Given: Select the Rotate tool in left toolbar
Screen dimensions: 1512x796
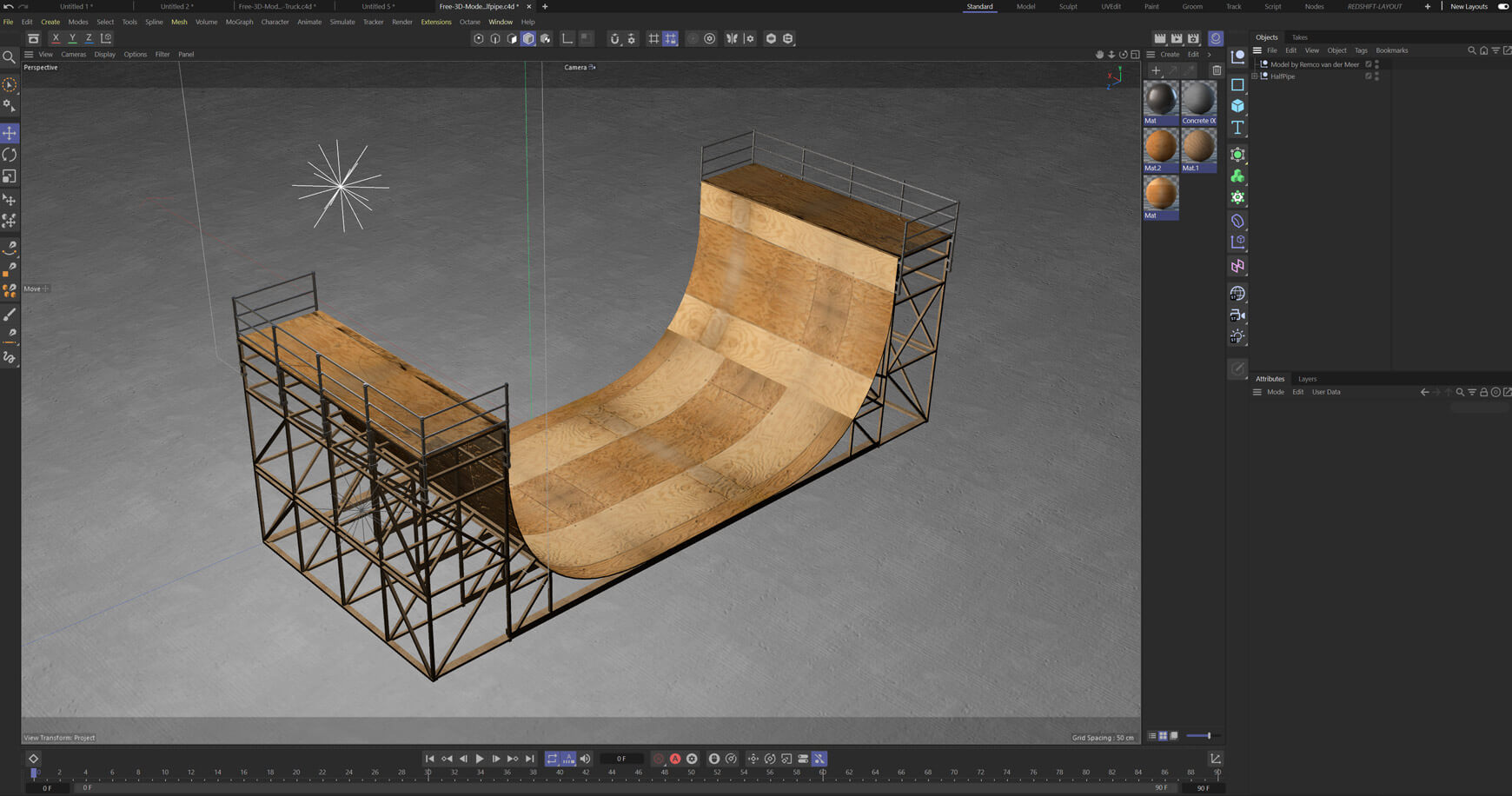Looking at the screenshot, I should pyautogui.click(x=10, y=155).
